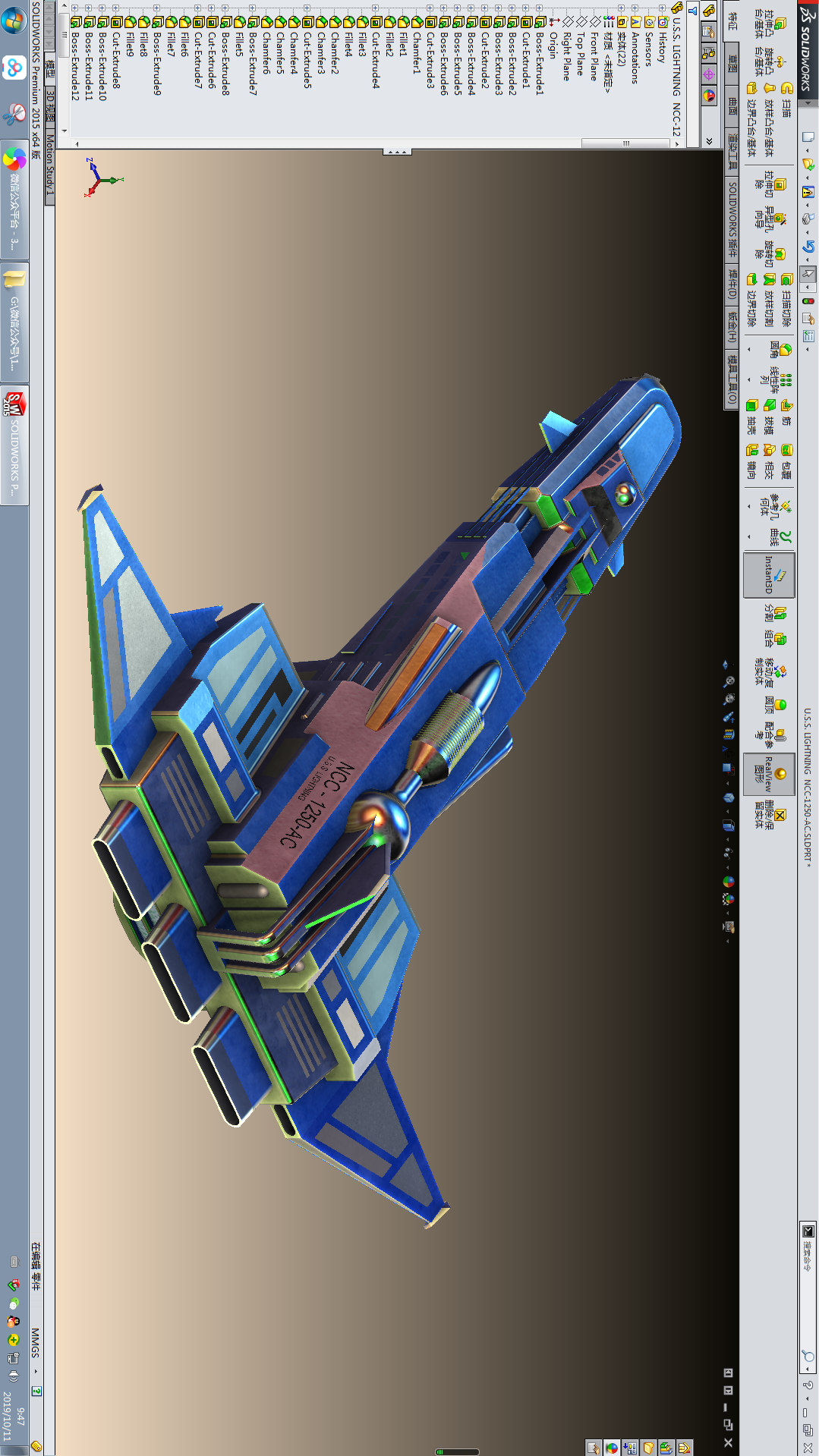819x1456 pixels.
Task: Toggle RealView graphics (RealView 图形)
Action: coord(770,774)
